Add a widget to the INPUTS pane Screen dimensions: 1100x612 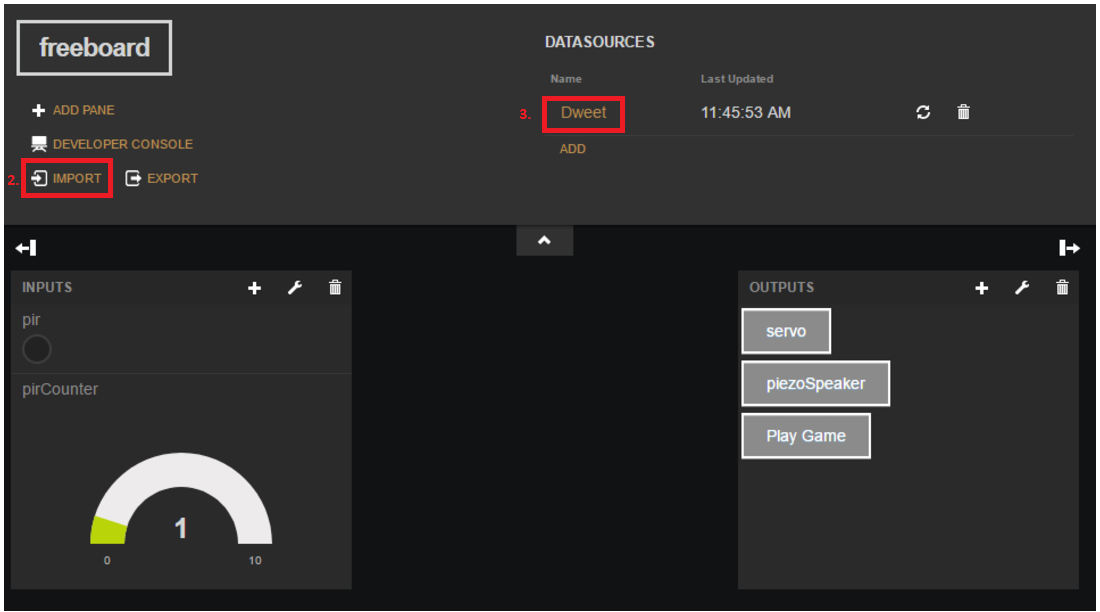tap(254, 288)
